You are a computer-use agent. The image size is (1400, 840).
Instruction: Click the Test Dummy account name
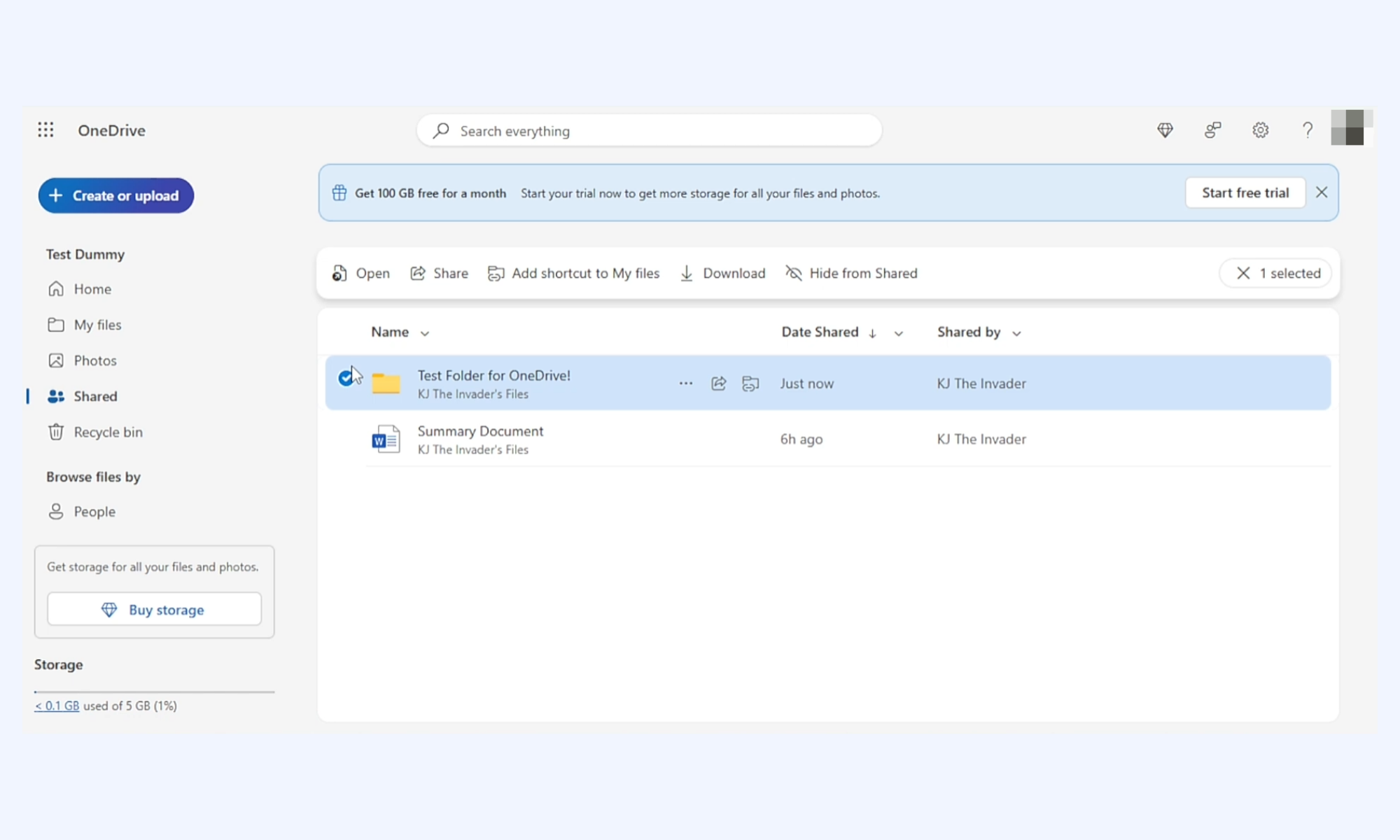pyautogui.click(x=85, y=254)
